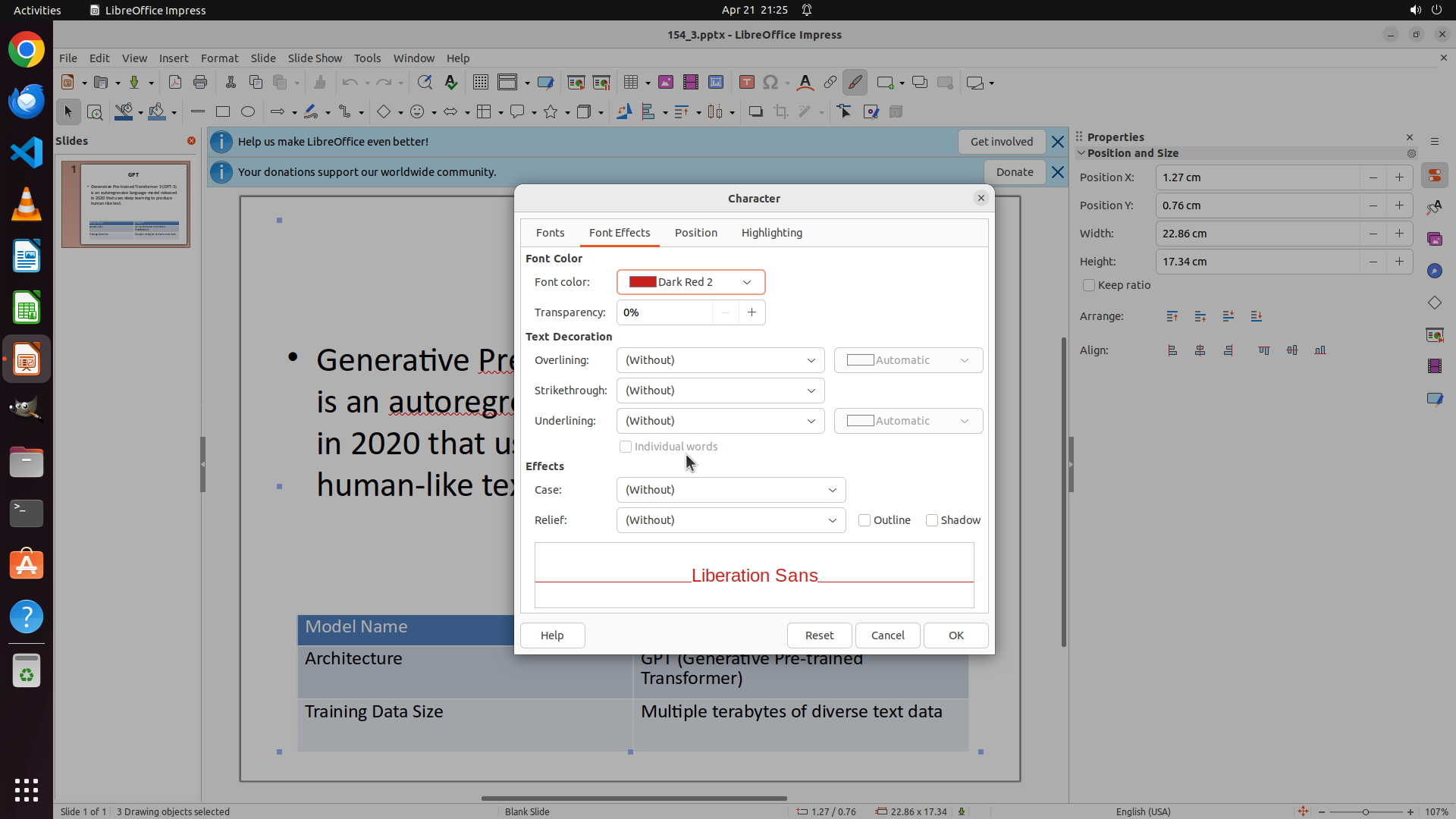Screen dimensions: 1456x819
Task: Select slide 1 thumbnail in Slides panel
Action: click(134, 204)
